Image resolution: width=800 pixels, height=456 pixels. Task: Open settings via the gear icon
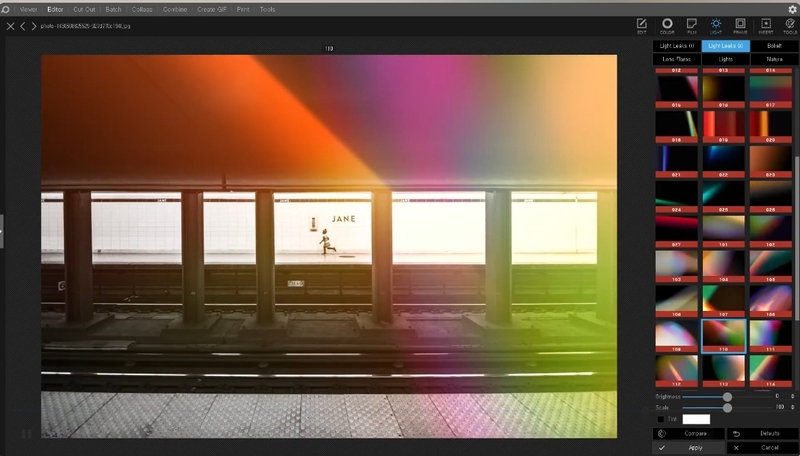[x=792, y=9]
